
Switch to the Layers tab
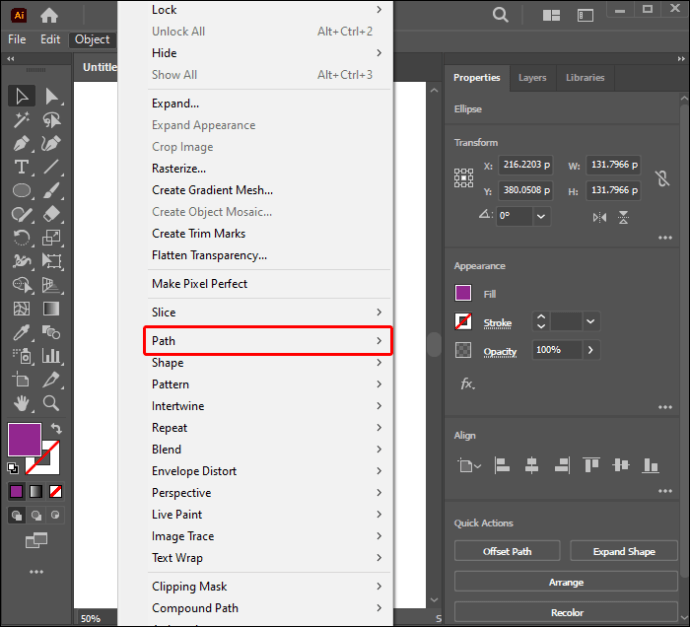[532, 78]
